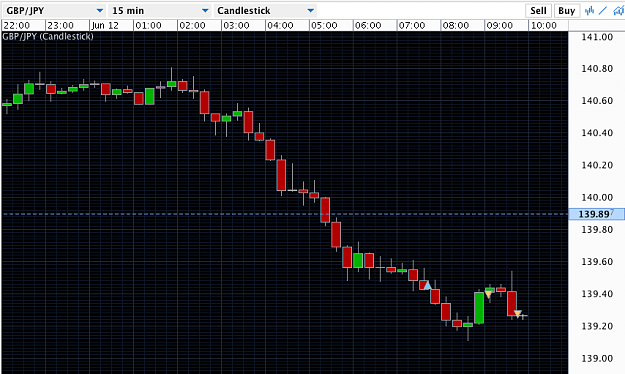Select the trend line drawing tool

pyautogui.click(x=603, y=10)
